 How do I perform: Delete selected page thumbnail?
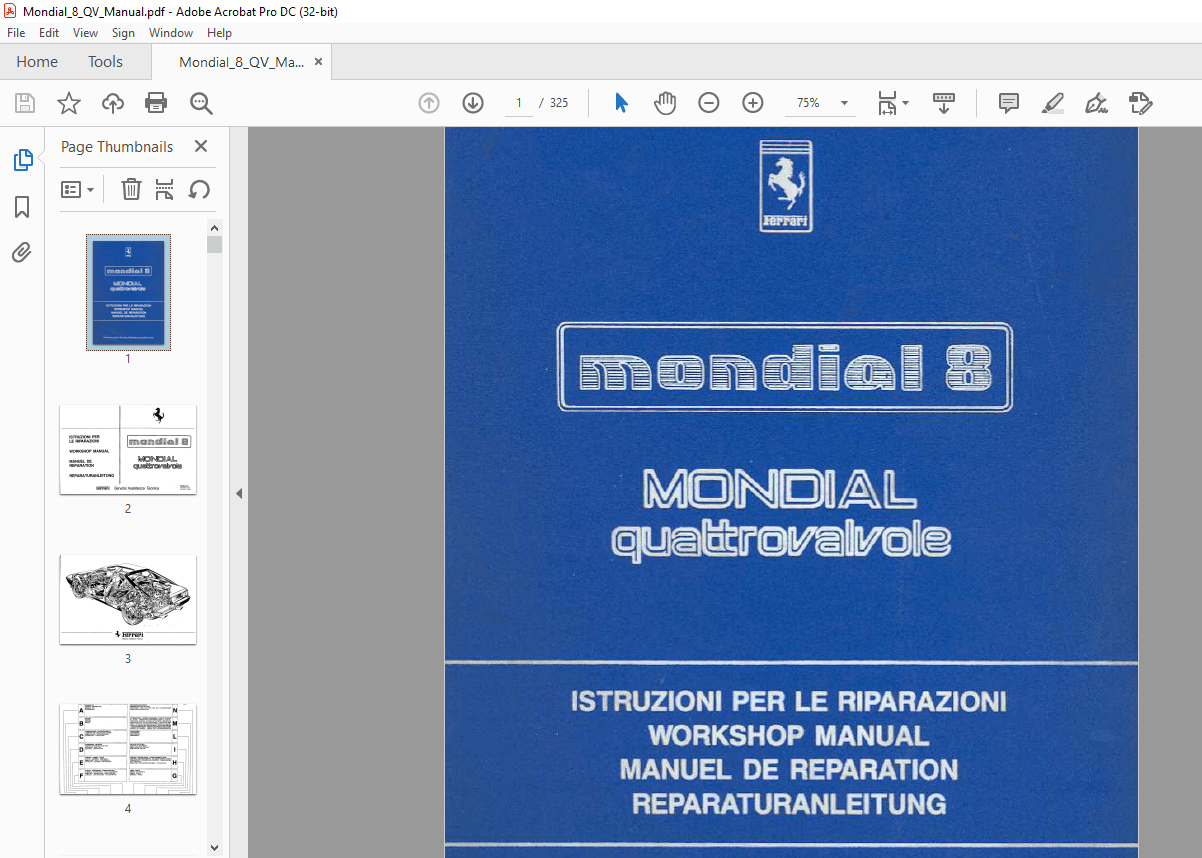pos(131,189)
